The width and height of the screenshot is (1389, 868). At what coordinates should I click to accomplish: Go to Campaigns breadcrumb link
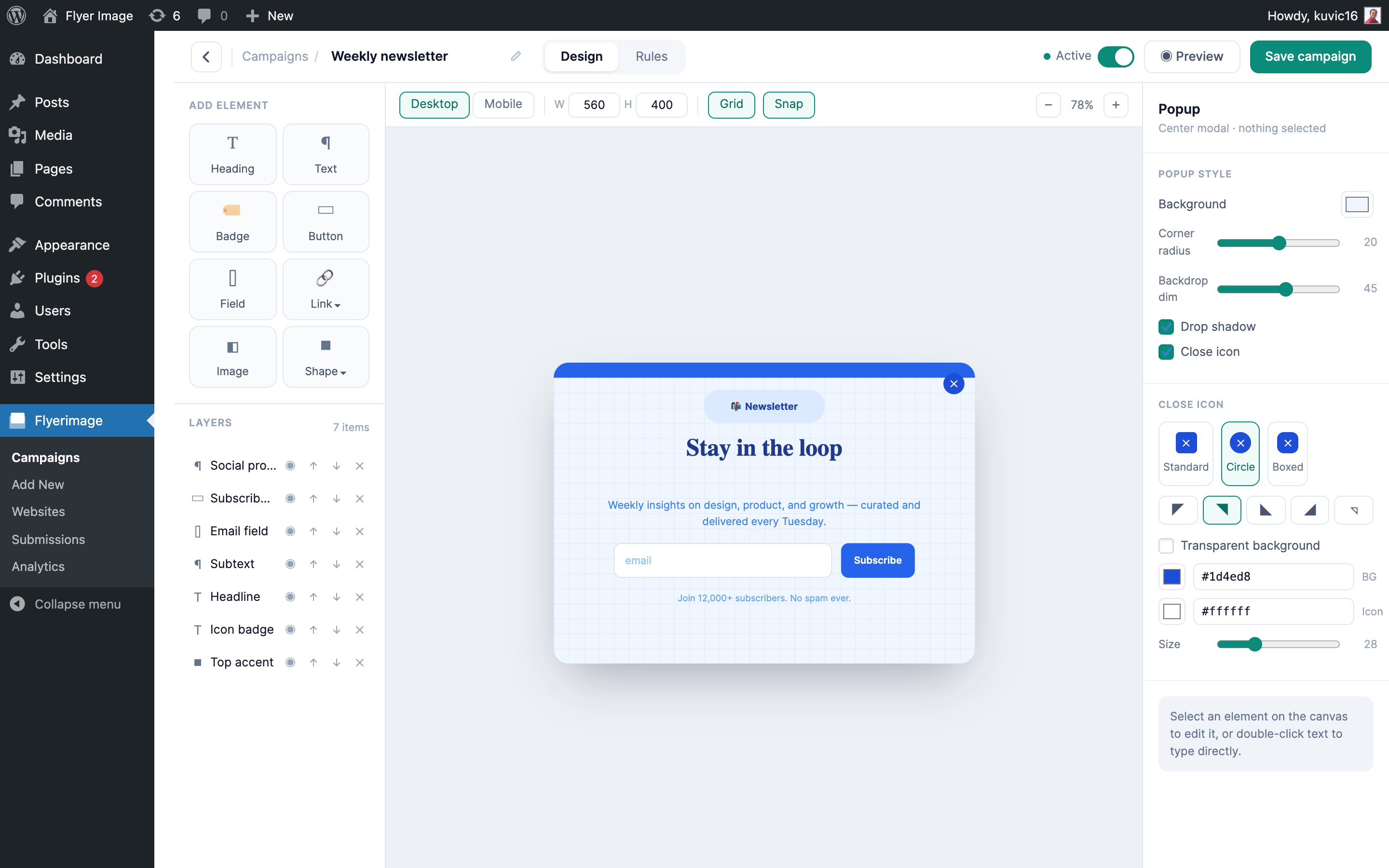coord(275,56)
